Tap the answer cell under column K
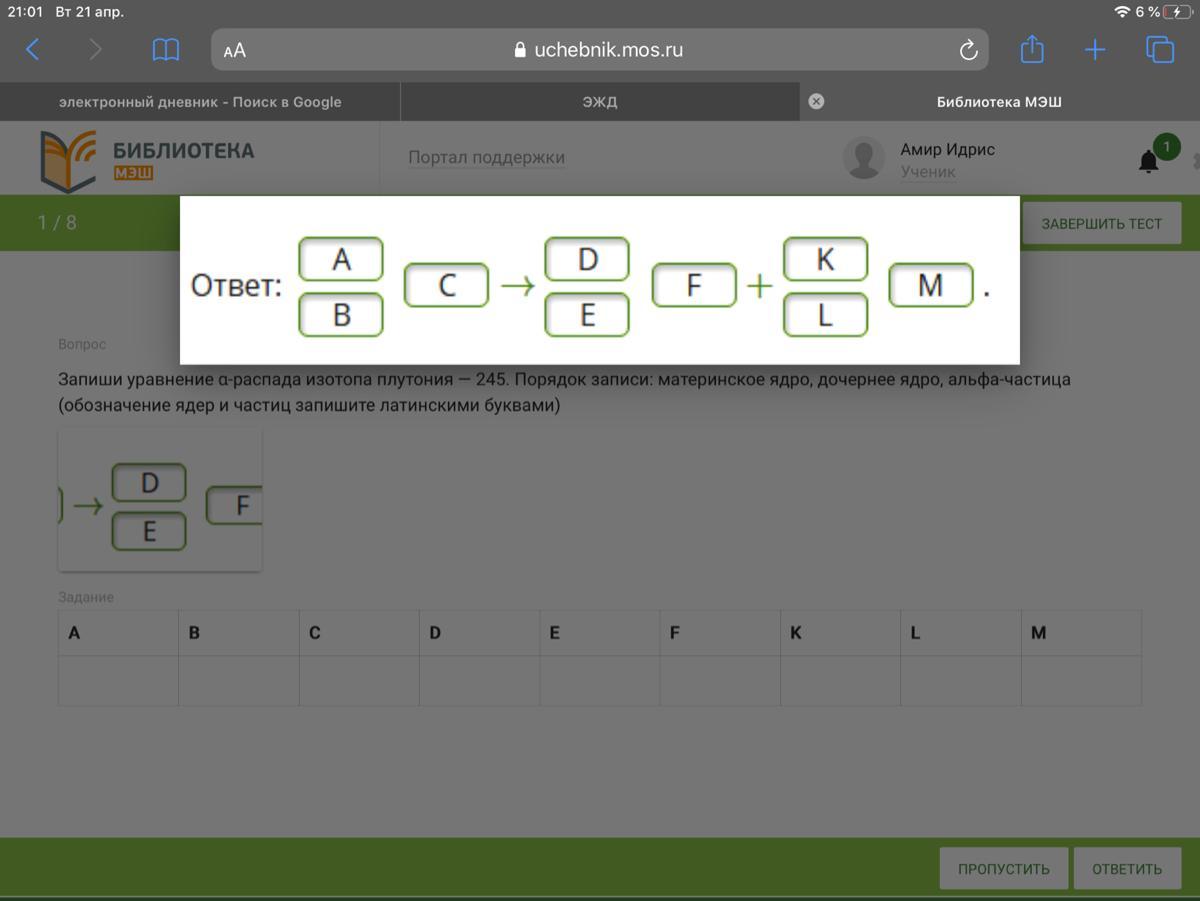The image size is (1200, 901). coord(841,681)
